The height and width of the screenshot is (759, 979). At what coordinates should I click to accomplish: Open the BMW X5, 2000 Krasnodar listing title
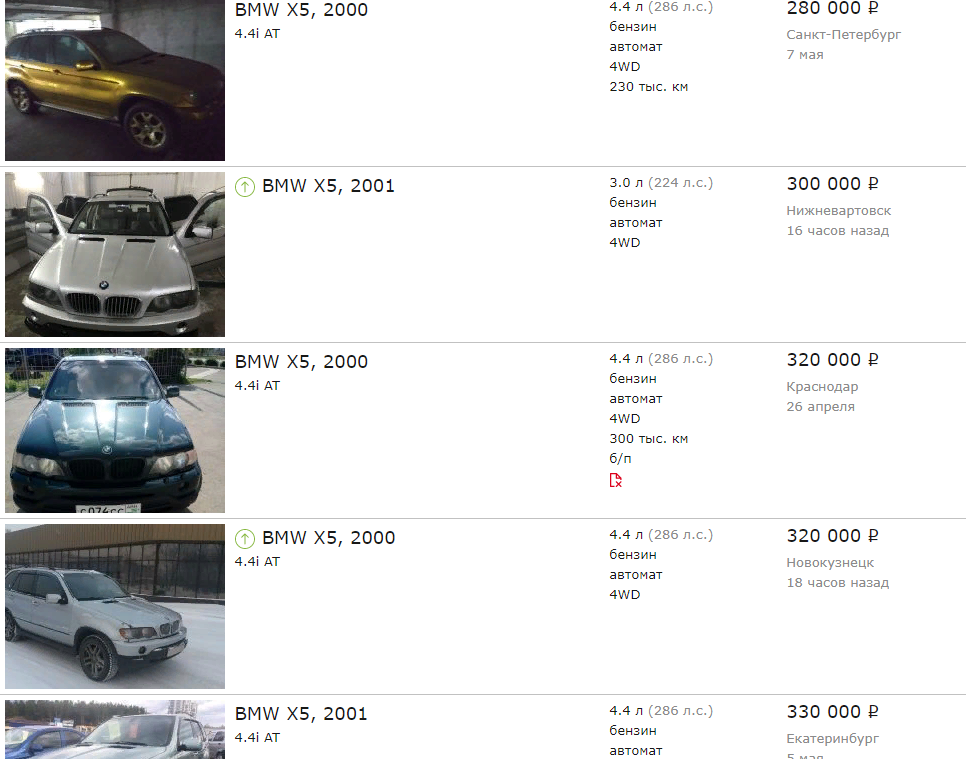[301, 362]
